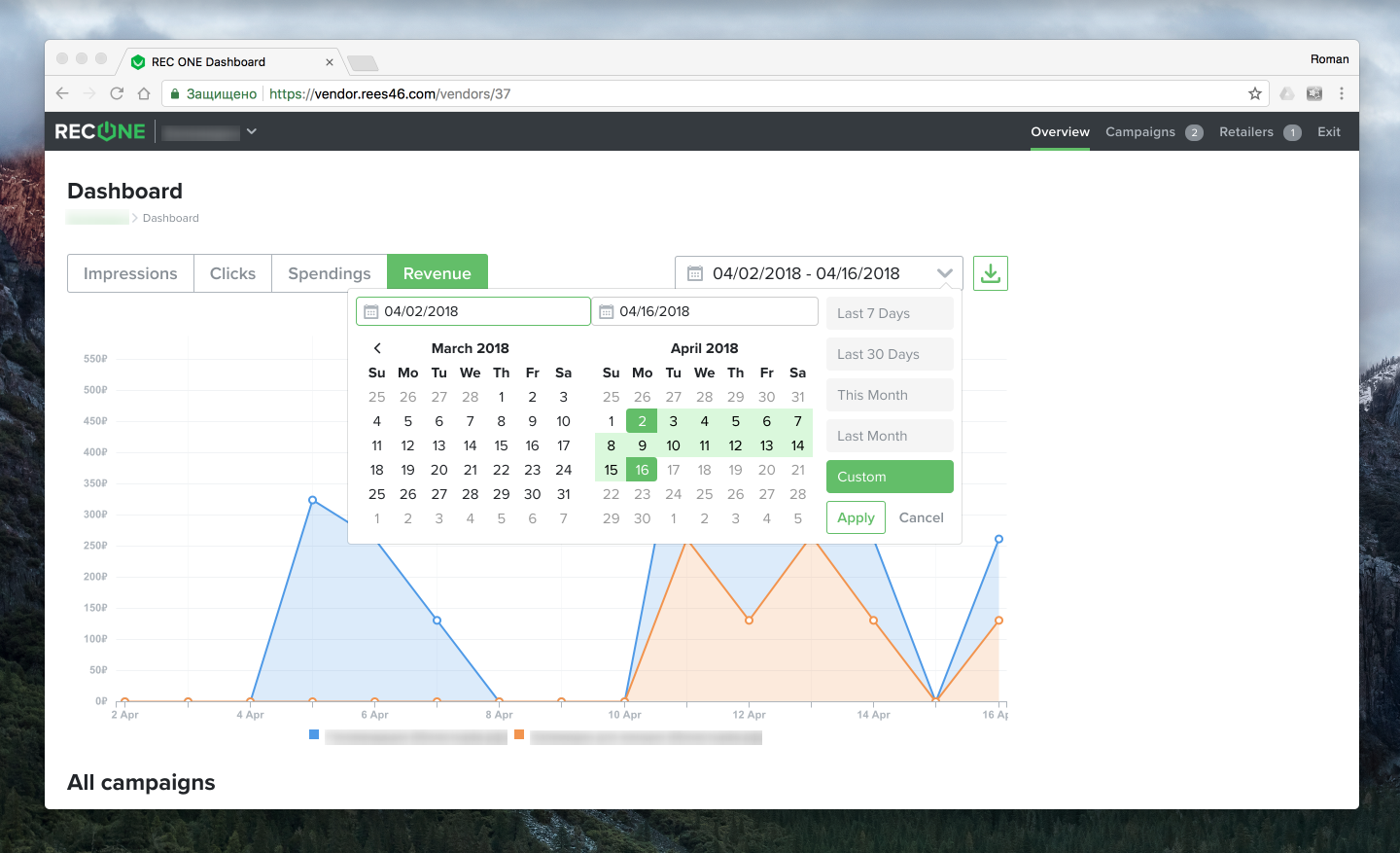Screen dimensions: 1400x853
Task: Go to previous month in calendar
Action: pyautogui.click(x=377, y=348)
